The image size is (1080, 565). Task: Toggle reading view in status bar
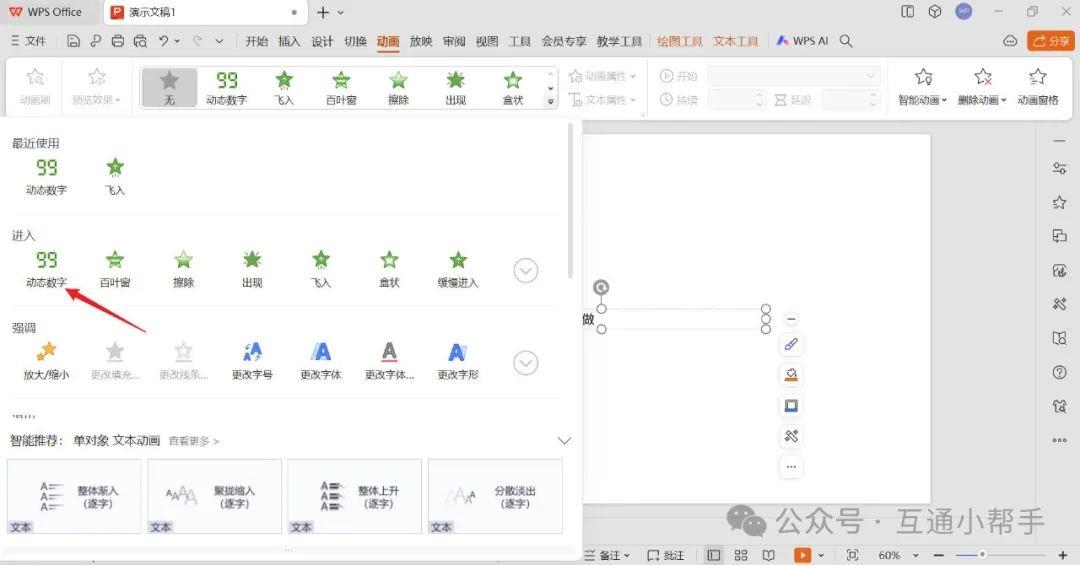coord(769,555)
